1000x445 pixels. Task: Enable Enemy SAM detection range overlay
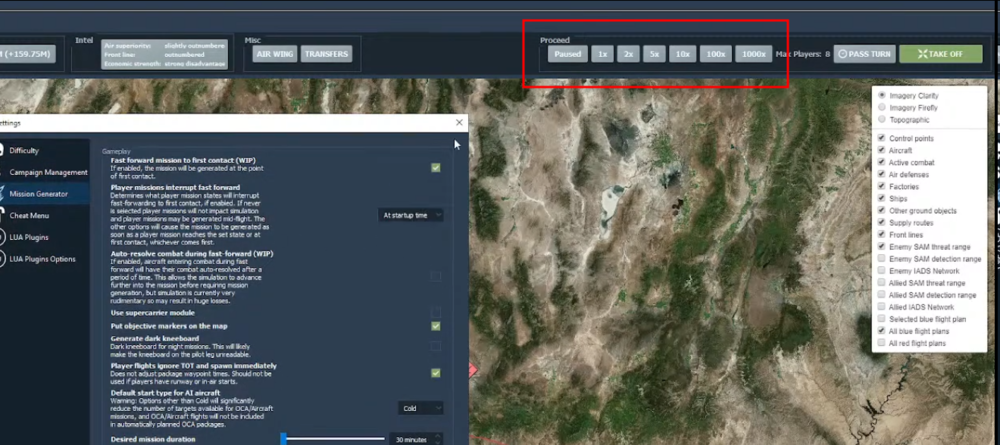click(881, 258)
